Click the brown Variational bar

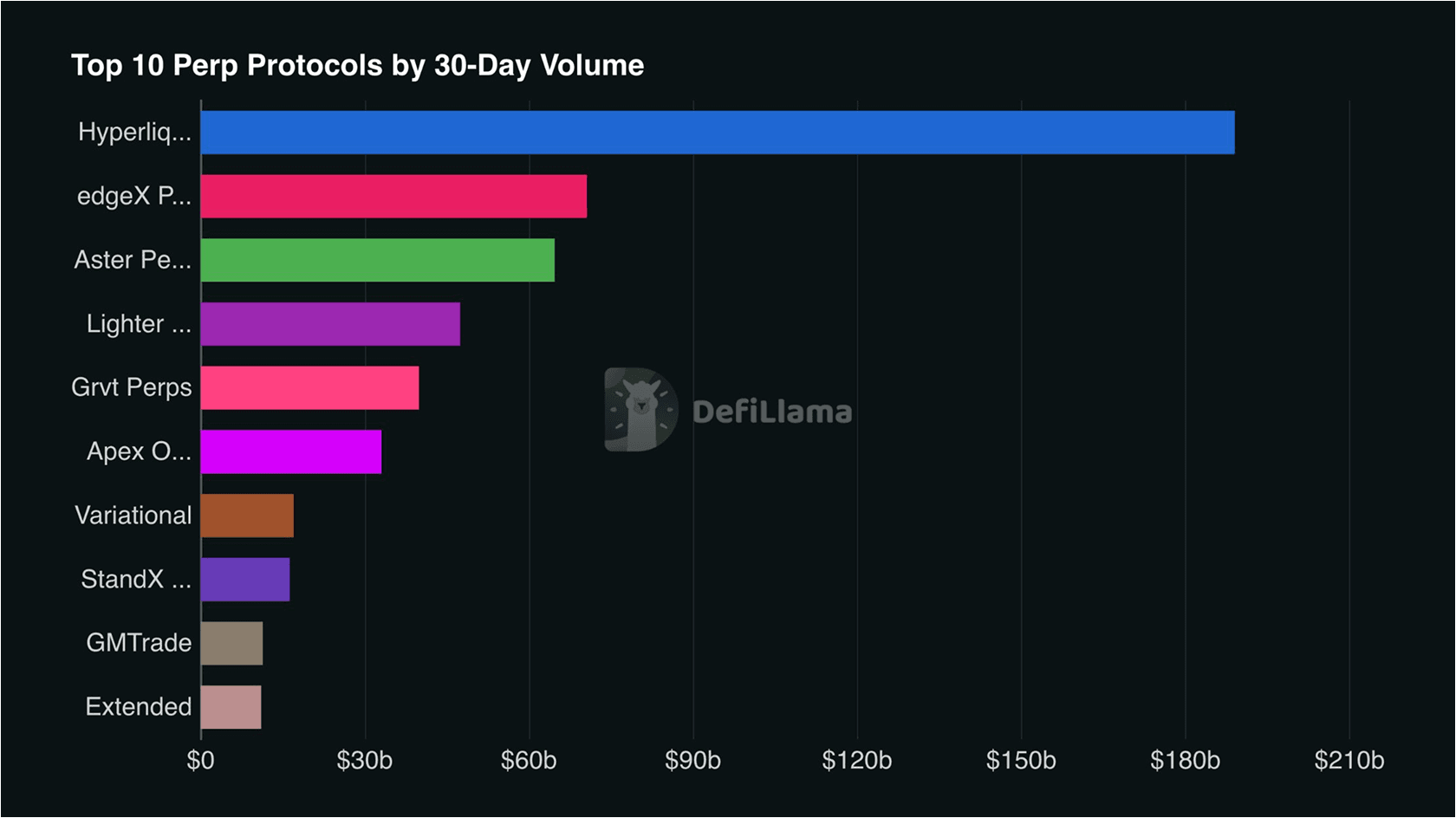click(x=247, y=516)
